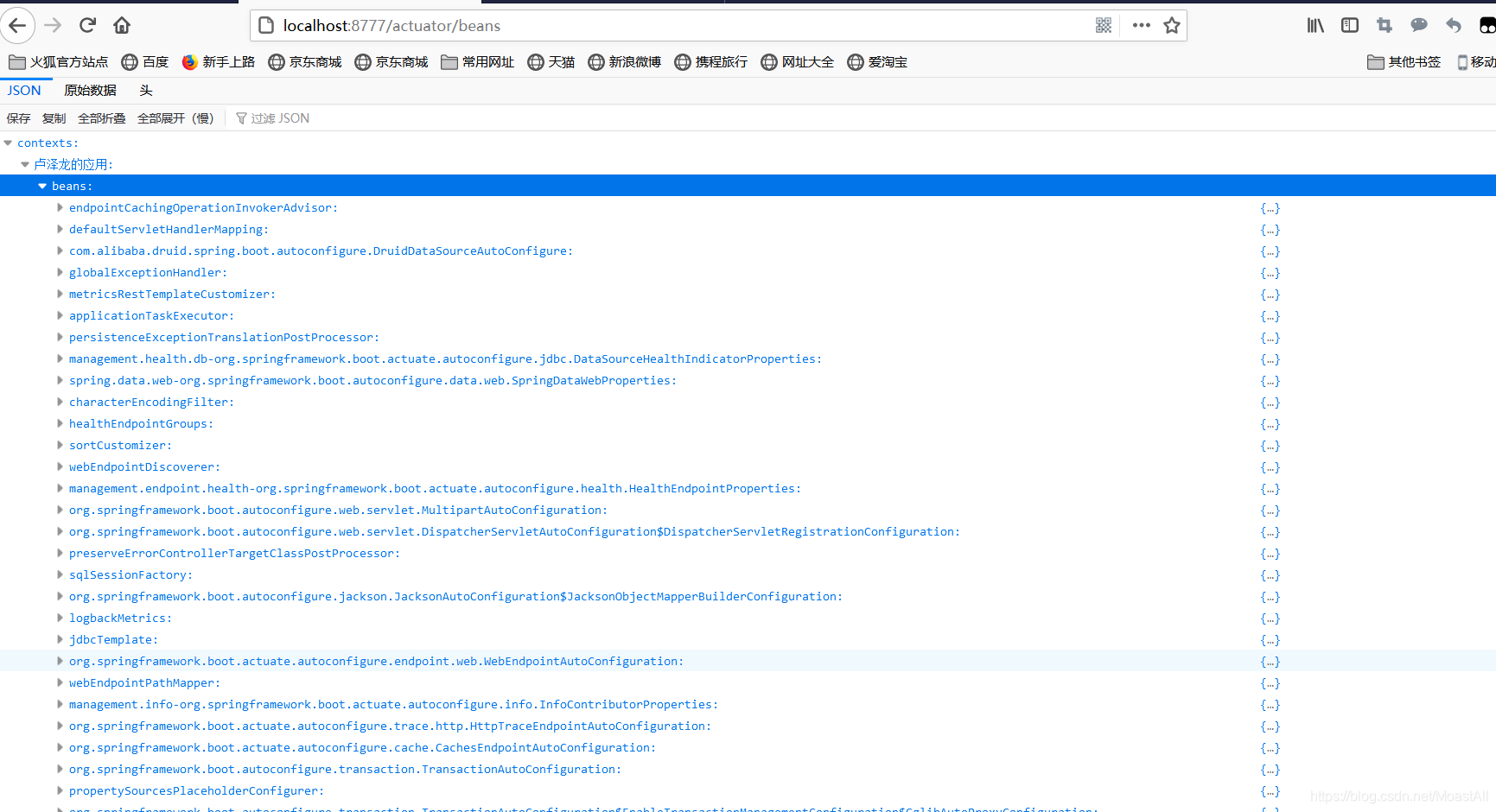Expand characterEncodingFilter node
1496x812 pixels.
click(x=60, y=402)
